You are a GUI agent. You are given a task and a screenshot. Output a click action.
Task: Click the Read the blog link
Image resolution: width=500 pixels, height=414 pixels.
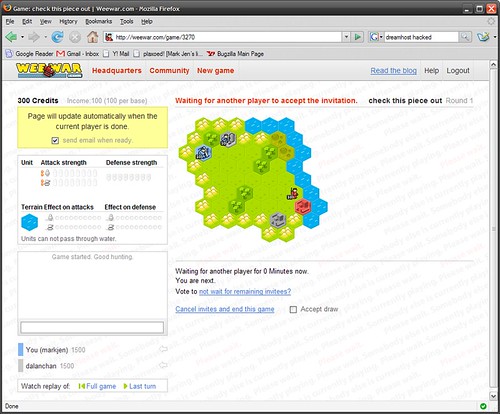click(394, 71)
